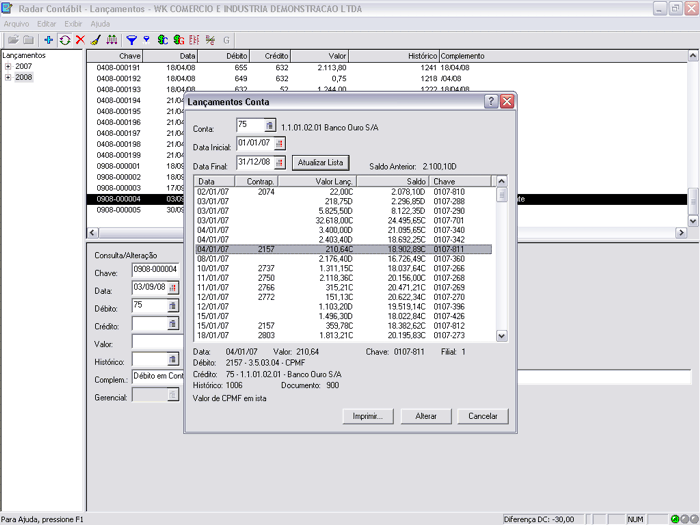
Task: Click the blue plus new entry icon
Action: point(49,40)
